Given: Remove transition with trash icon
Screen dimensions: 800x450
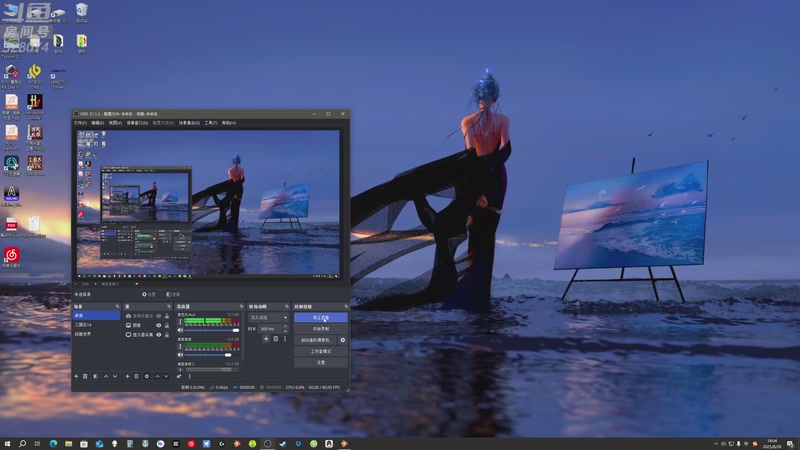Looking at the screenshot, I should [276, 339].
